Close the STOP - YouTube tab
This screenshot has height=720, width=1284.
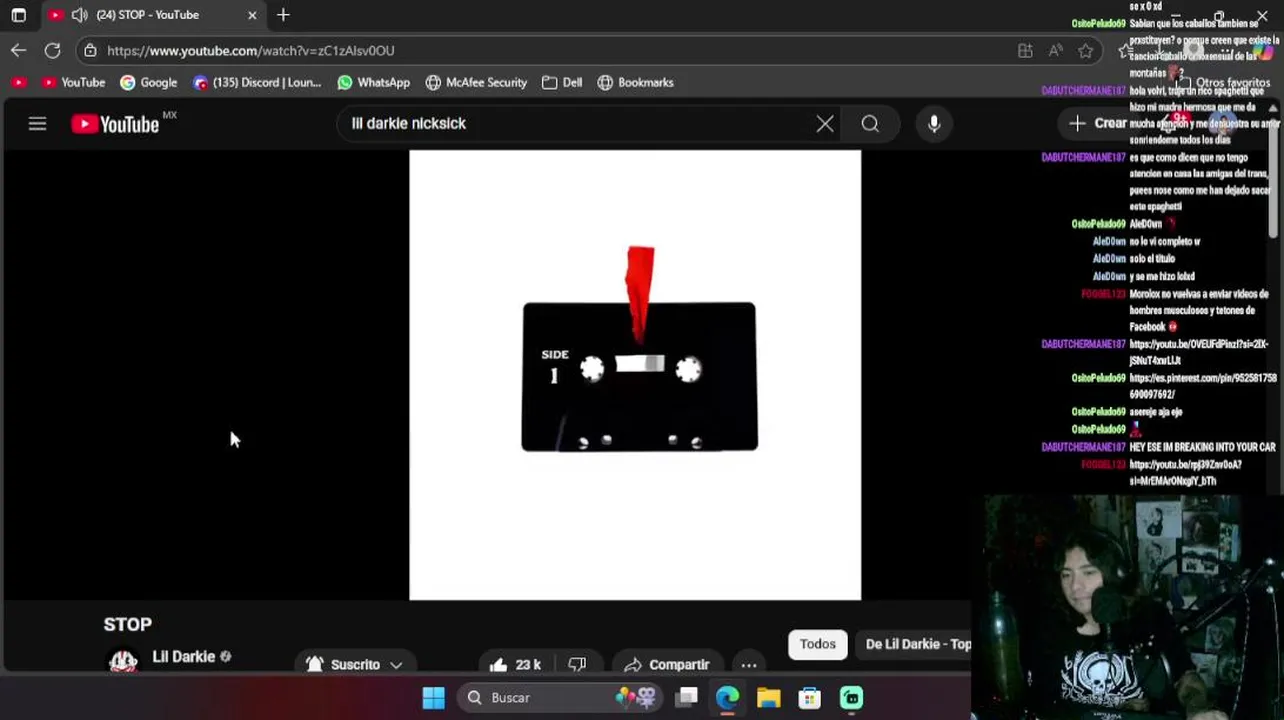[x=252, y=15]
